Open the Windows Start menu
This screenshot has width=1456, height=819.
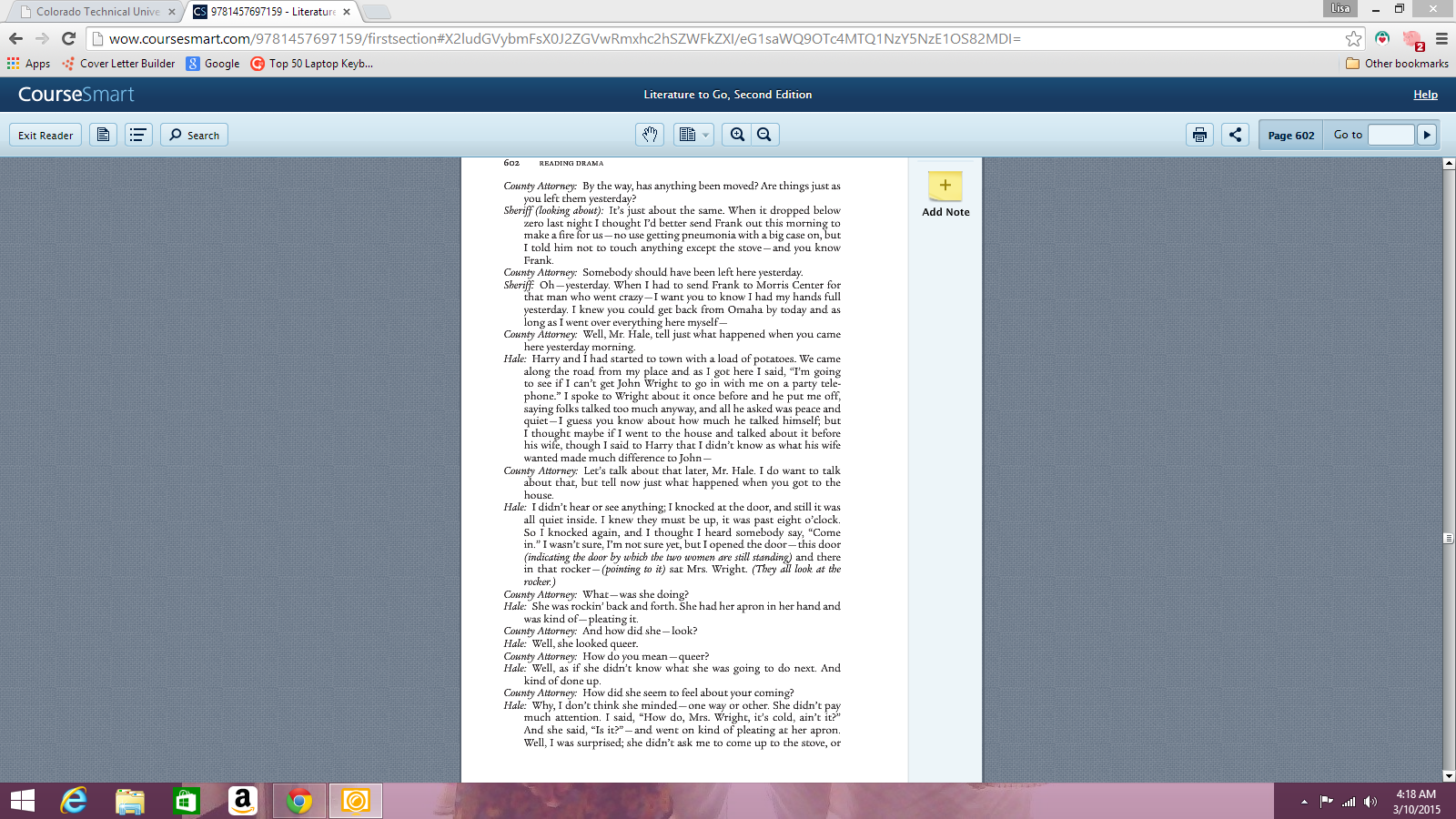pos(22,801)
